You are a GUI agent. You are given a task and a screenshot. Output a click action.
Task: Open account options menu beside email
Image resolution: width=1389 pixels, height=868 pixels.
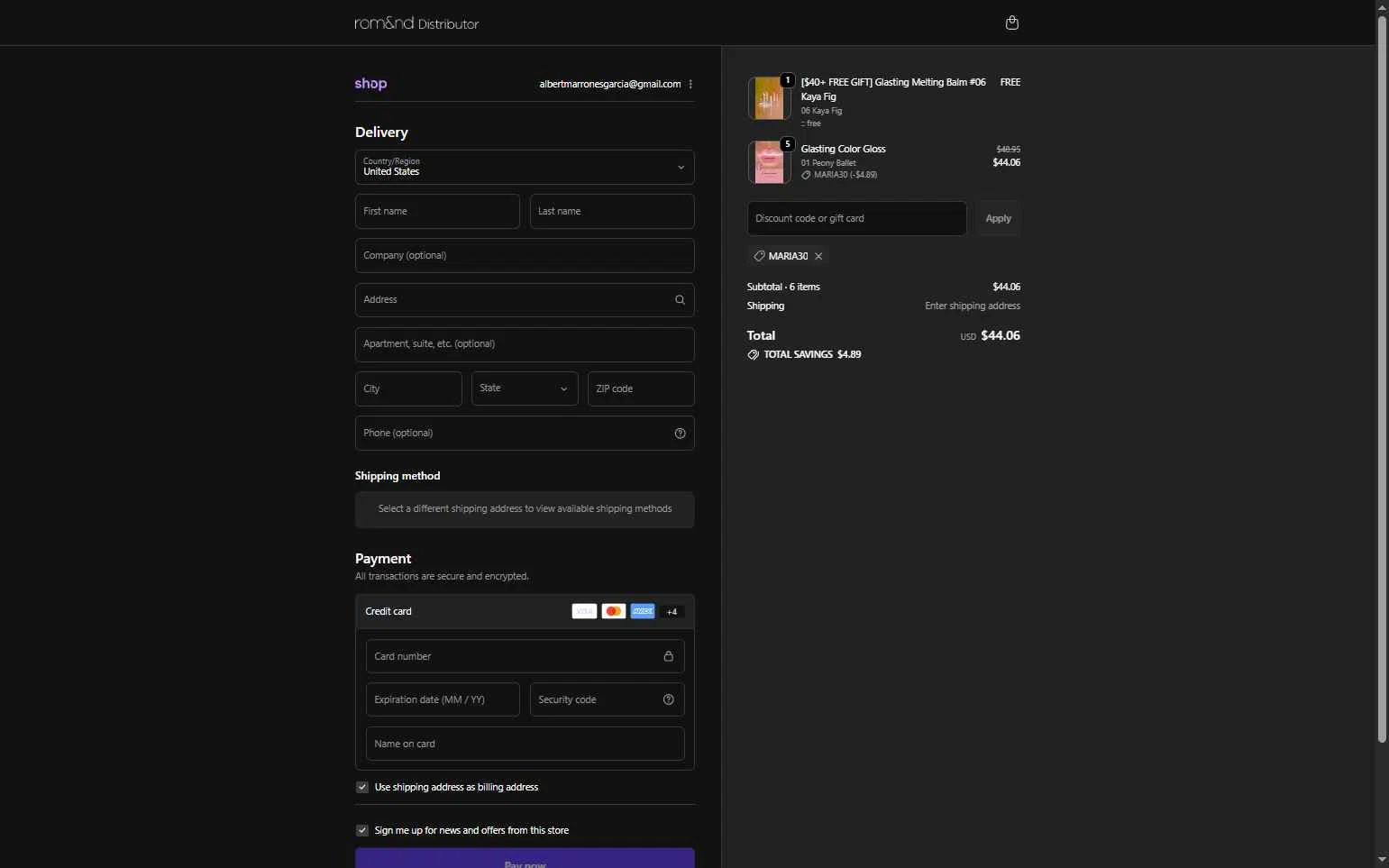(x=690, y=84)
